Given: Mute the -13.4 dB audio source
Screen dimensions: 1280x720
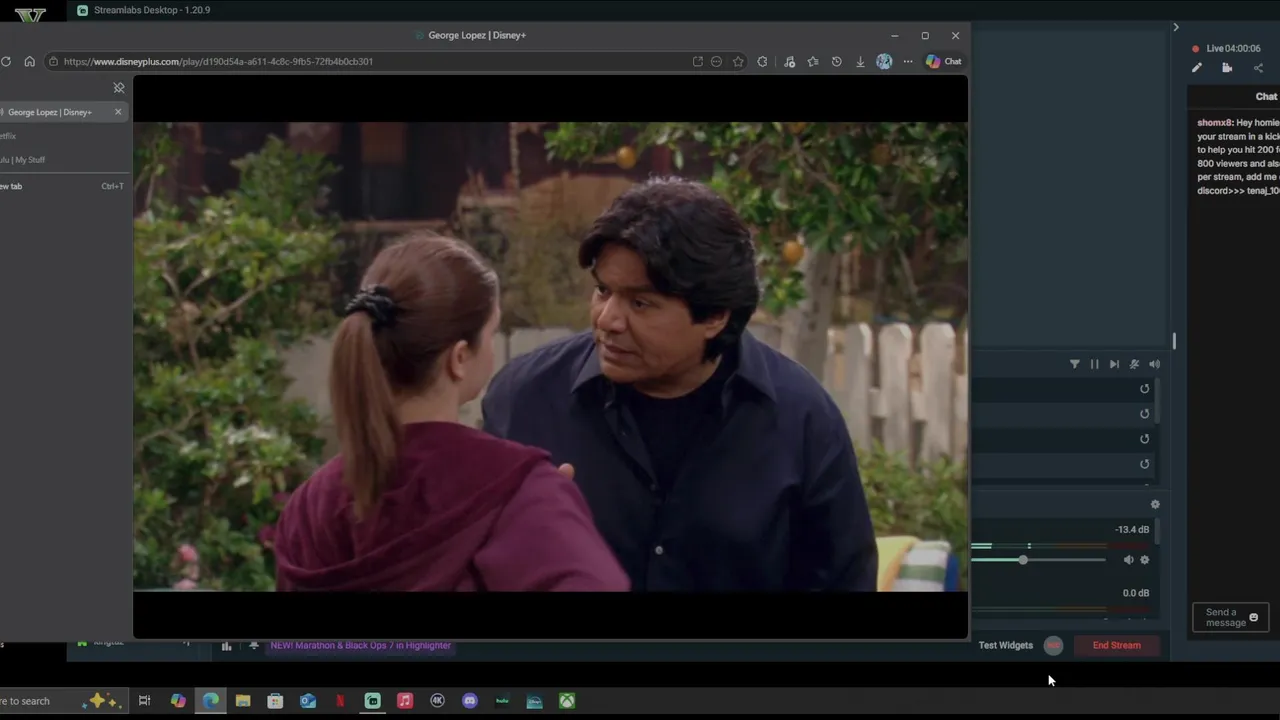Looking at the screenshot, I should pos(1128,560).
